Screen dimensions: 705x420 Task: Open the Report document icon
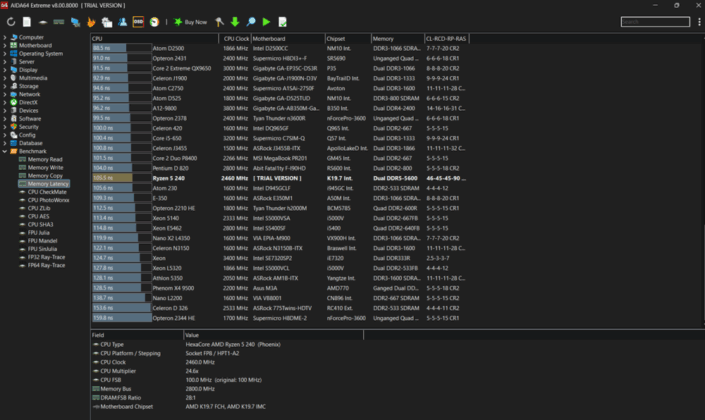pyautogui.click(x=27, y=22)
